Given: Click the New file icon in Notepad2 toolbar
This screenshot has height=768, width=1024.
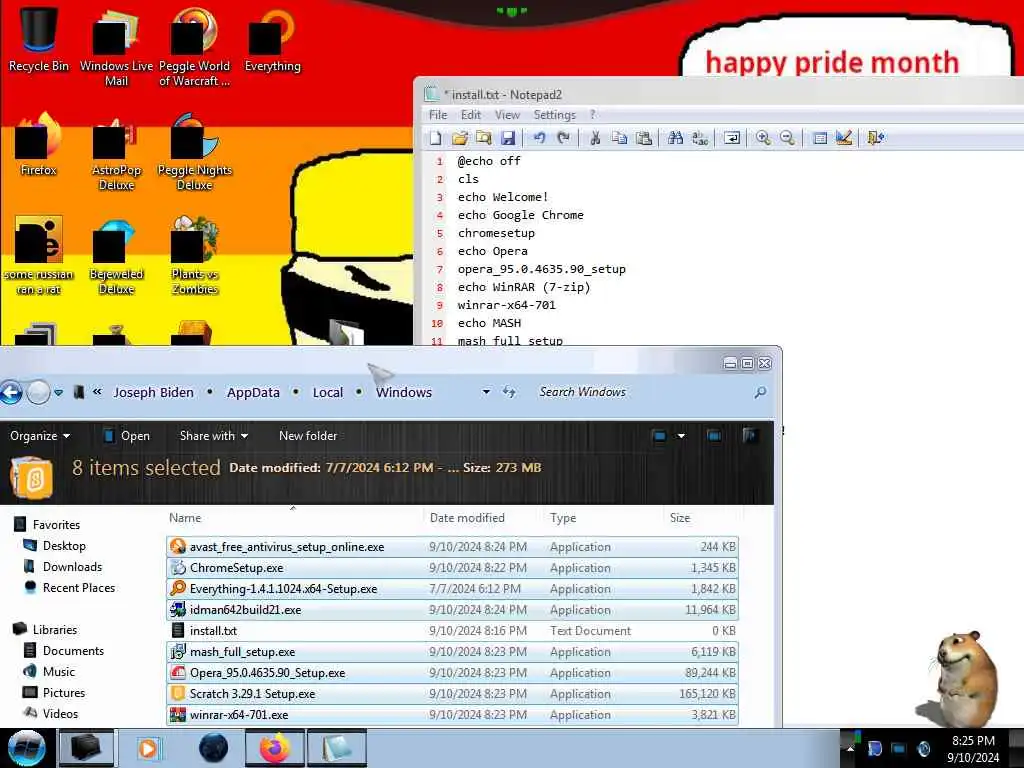Looking at the screenshot, I should pos(436,138).
